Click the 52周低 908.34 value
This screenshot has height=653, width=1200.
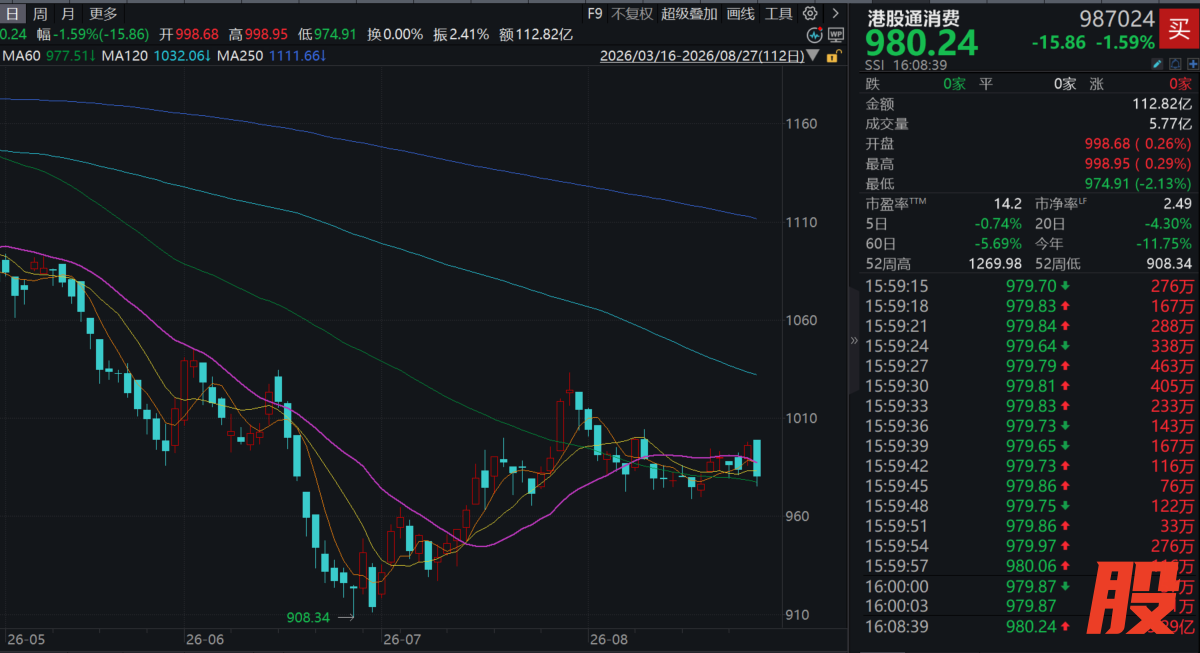click(1167, 263)
